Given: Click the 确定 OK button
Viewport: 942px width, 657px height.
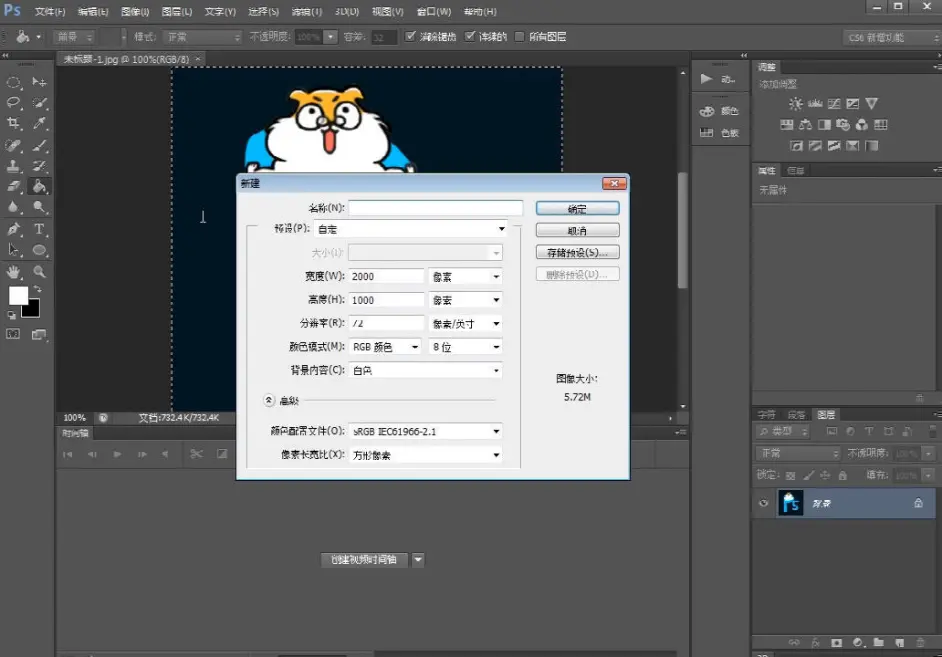Looking at the screenshot, I should [x=577, y=208].
